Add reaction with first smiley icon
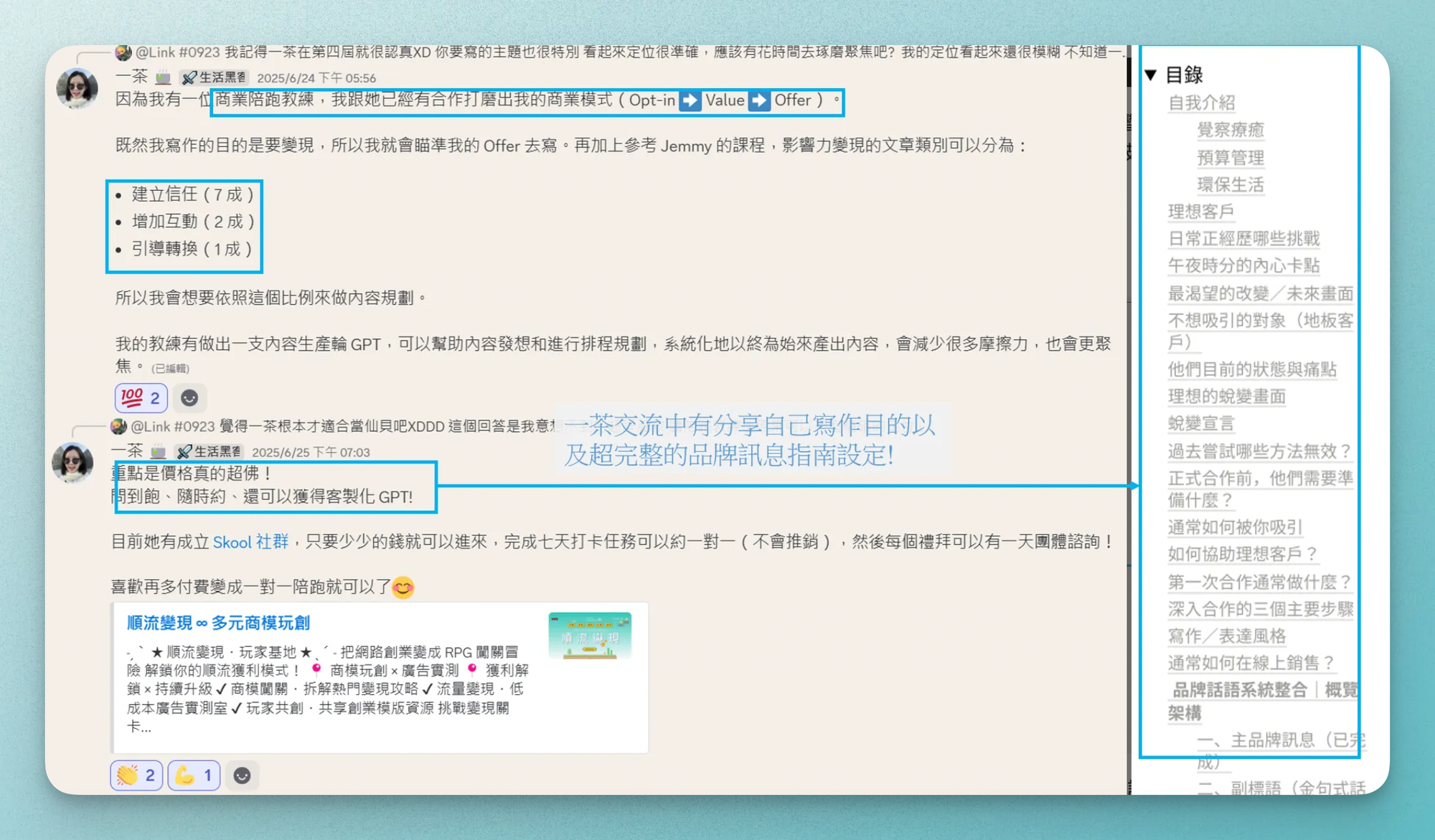 pos(189,397)
